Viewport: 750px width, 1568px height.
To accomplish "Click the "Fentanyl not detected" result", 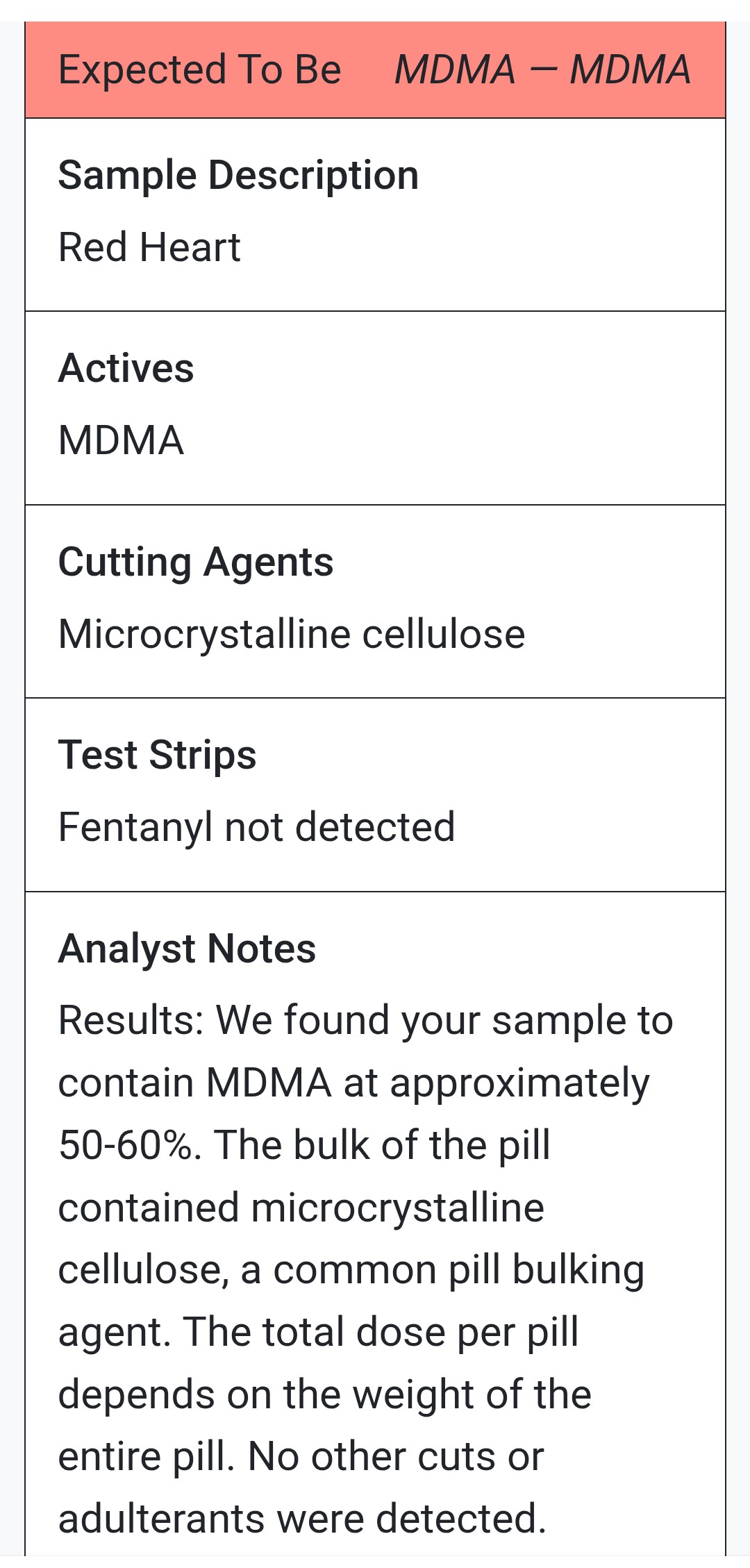I will (x=256, y=827).
